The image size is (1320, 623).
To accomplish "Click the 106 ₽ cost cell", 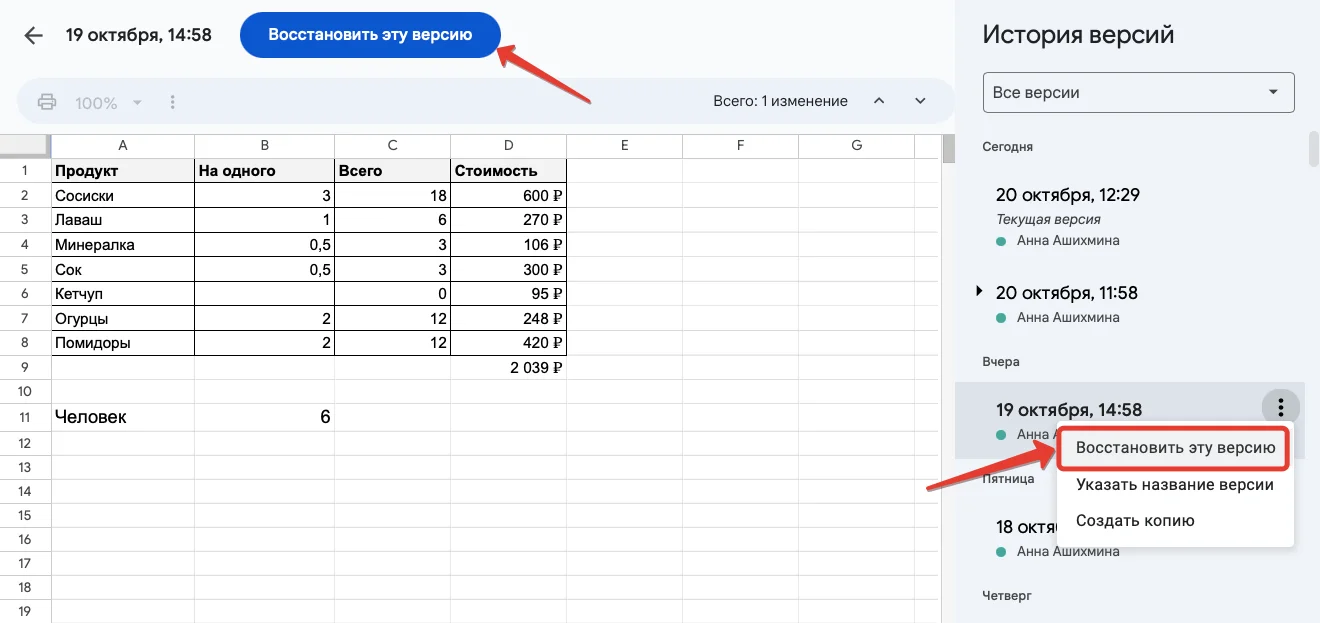I will click(x=508, y=244).
